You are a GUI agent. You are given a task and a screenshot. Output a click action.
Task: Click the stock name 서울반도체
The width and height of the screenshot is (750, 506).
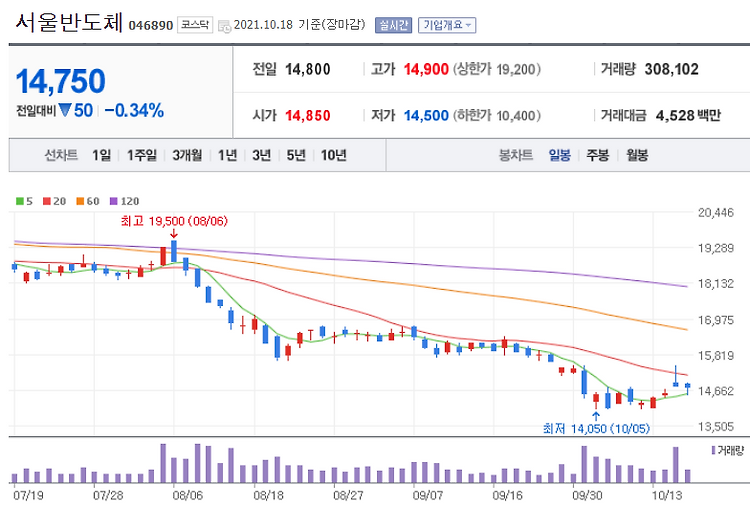(x=69, y=22)
